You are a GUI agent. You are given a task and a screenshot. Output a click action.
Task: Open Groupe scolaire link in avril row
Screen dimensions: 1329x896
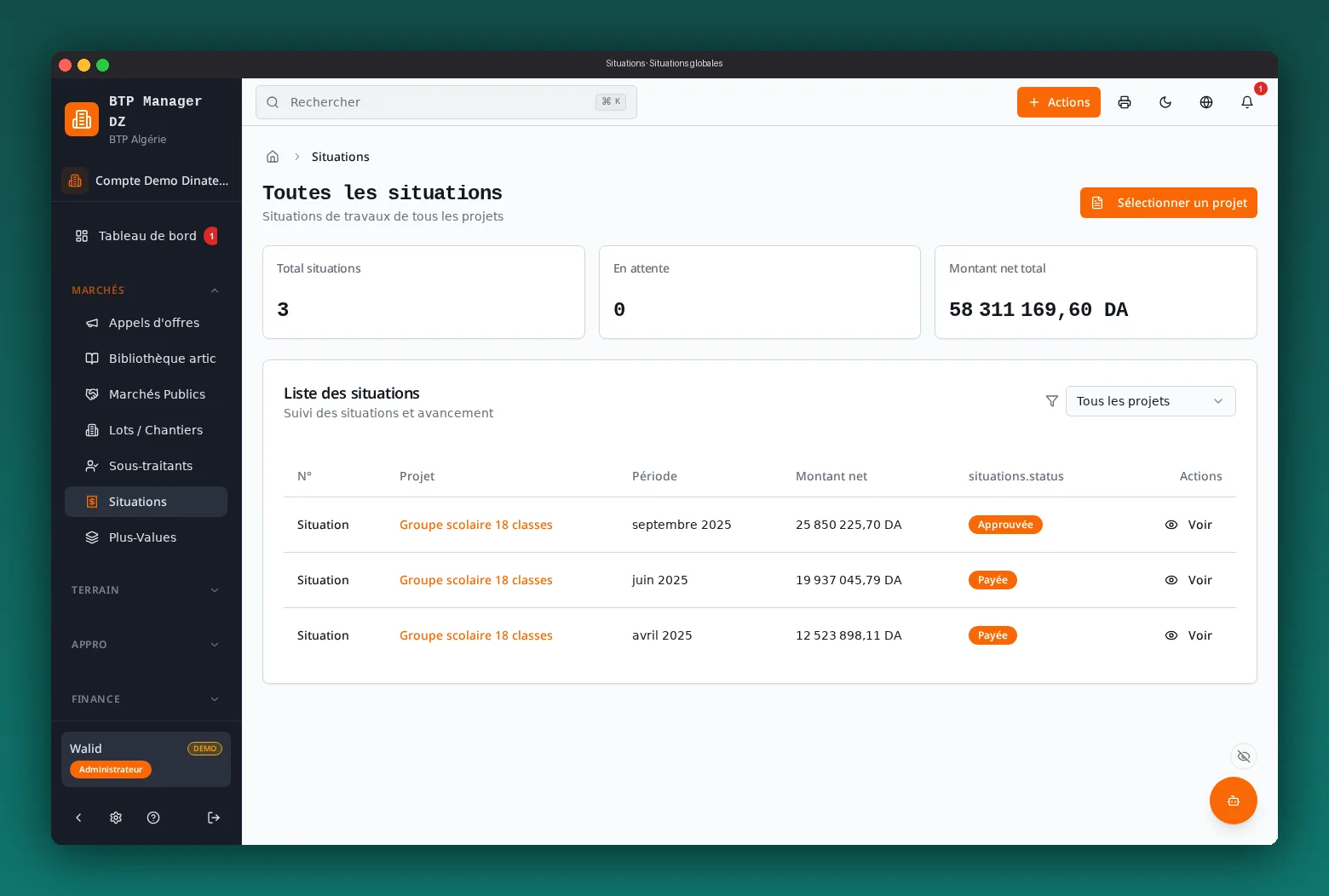tap(476, 635)
